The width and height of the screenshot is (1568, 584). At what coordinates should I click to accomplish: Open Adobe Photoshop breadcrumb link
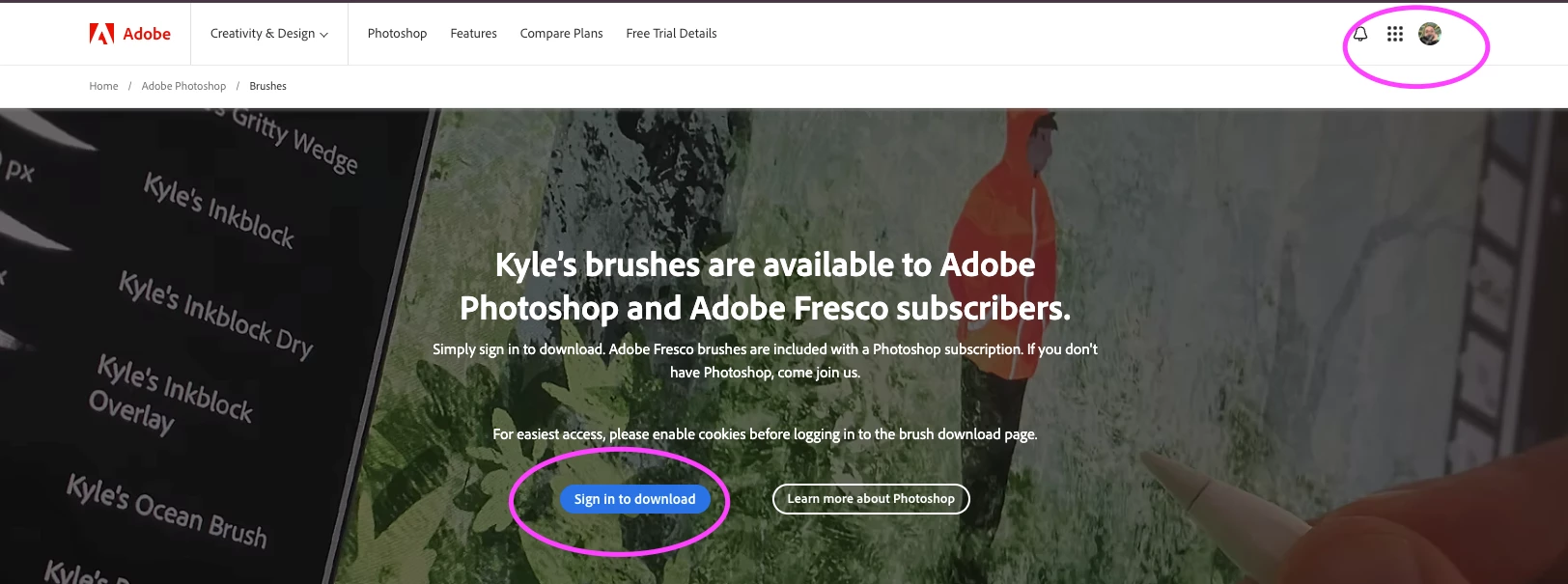coord(183,86)
